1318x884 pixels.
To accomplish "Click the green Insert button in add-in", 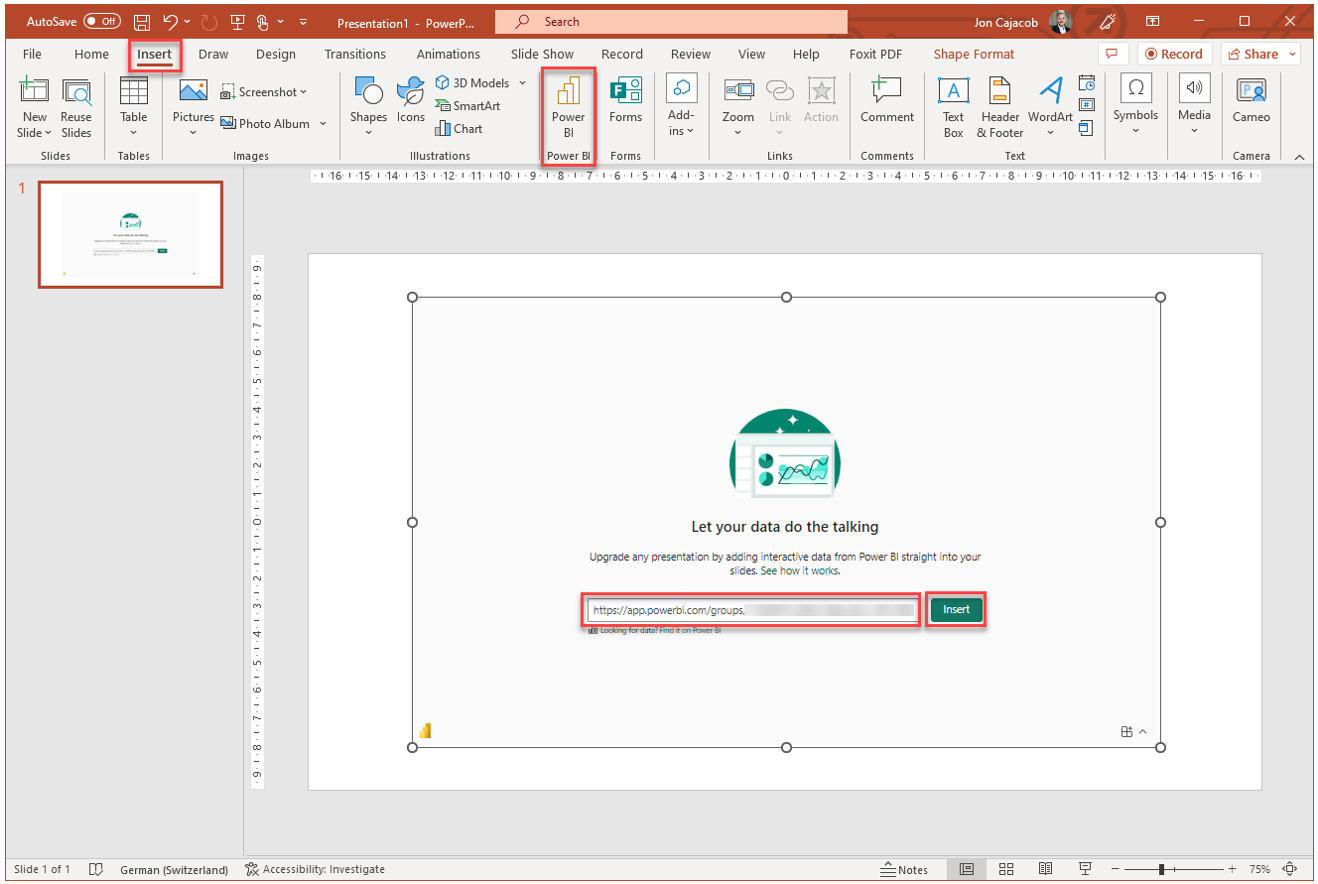I will tap(956, 609).
